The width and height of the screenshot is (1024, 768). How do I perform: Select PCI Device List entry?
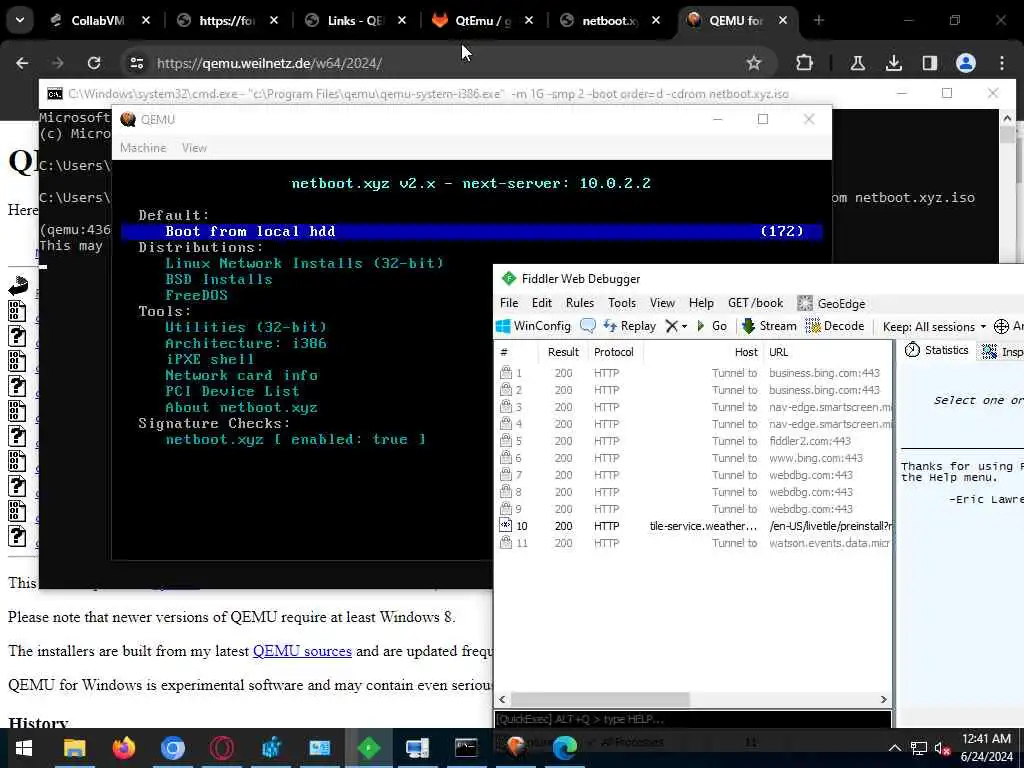pos(232,391)
